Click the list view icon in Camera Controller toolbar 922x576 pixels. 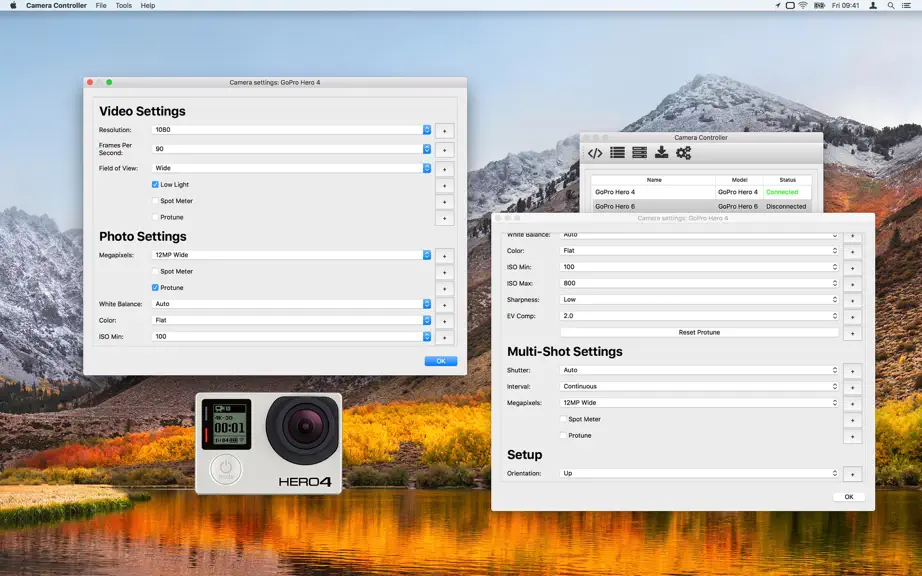[617, 153]
